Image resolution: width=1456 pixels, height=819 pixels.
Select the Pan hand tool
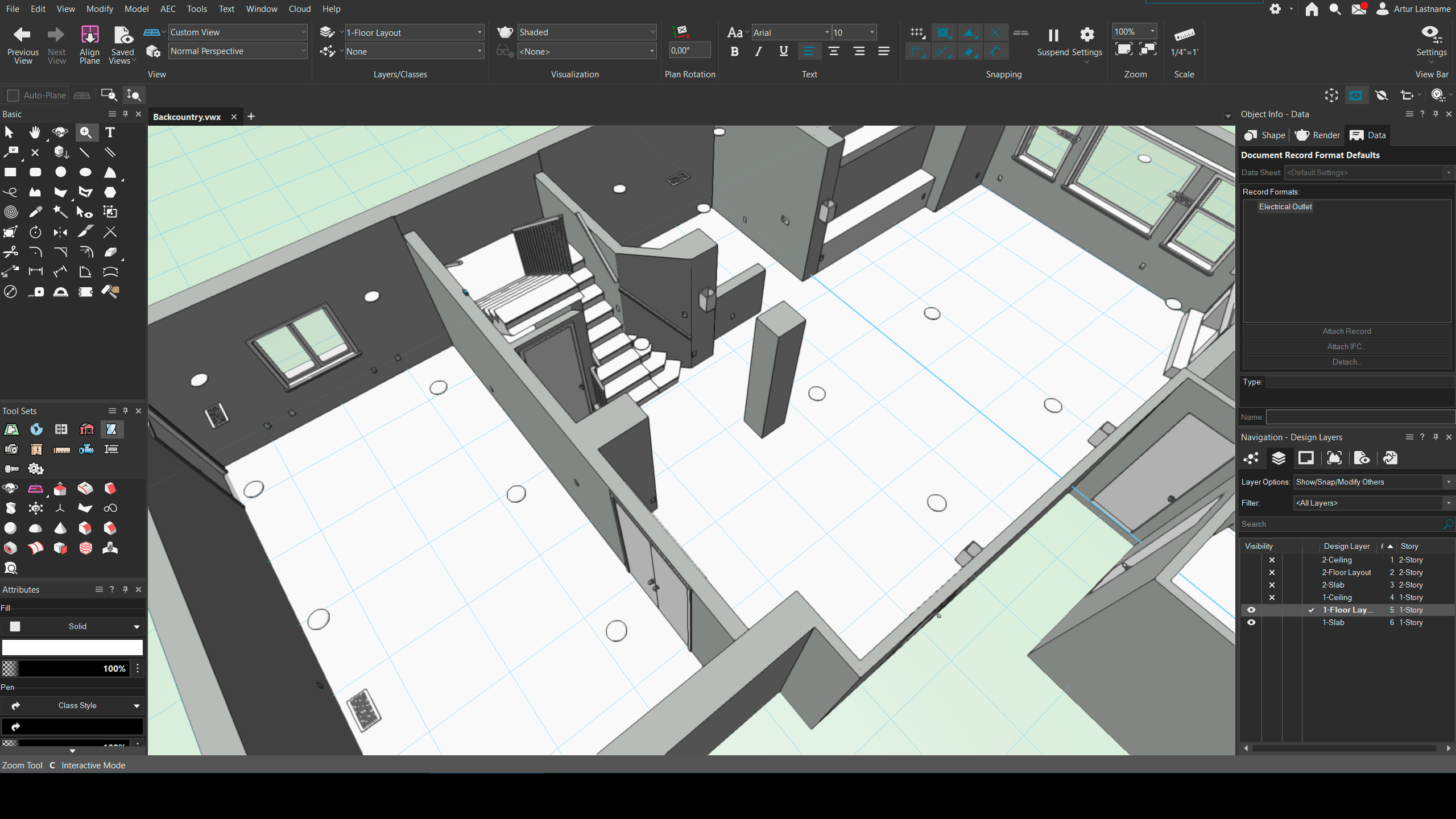click(x=35, y=133)
